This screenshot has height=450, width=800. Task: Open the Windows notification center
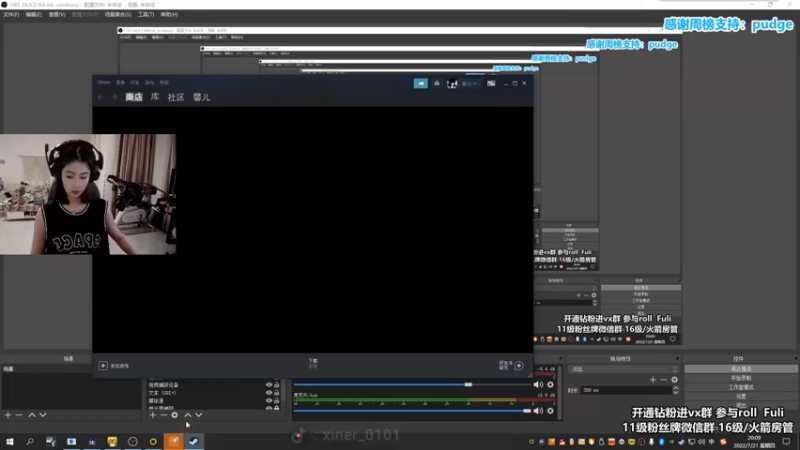point(786,441)
